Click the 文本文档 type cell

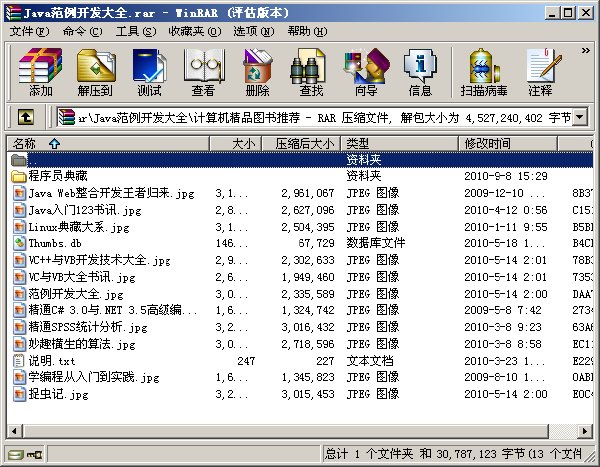click(x=370, y=361)
